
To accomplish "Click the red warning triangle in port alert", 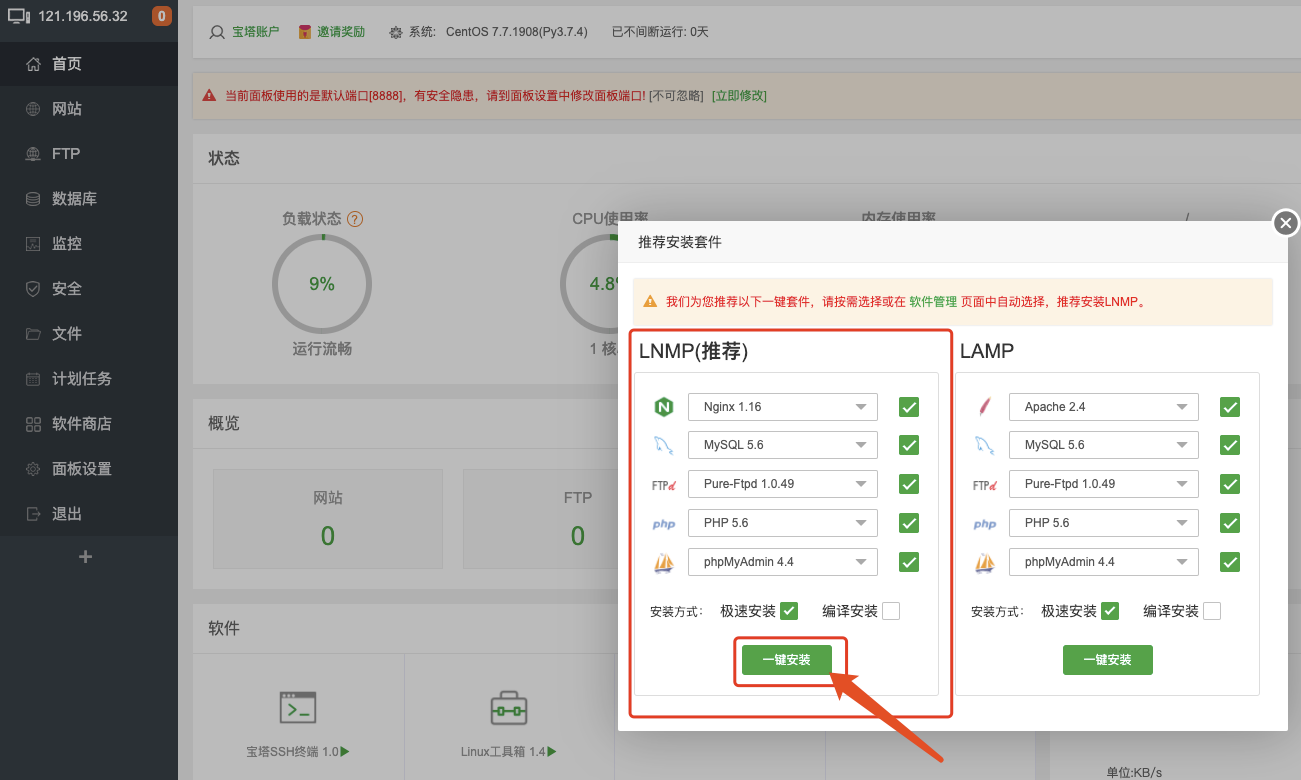I will tap(209, 96).
